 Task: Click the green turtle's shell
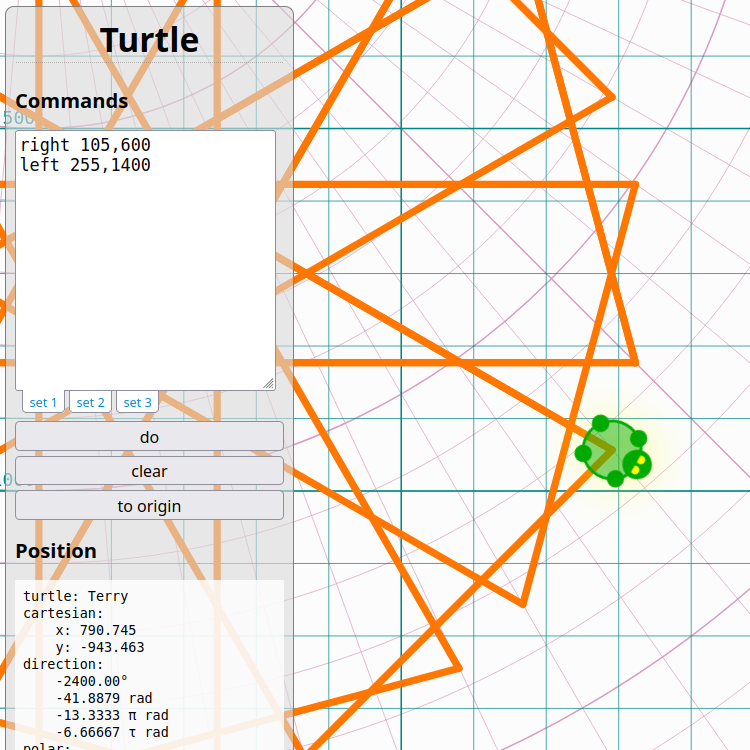607,449
